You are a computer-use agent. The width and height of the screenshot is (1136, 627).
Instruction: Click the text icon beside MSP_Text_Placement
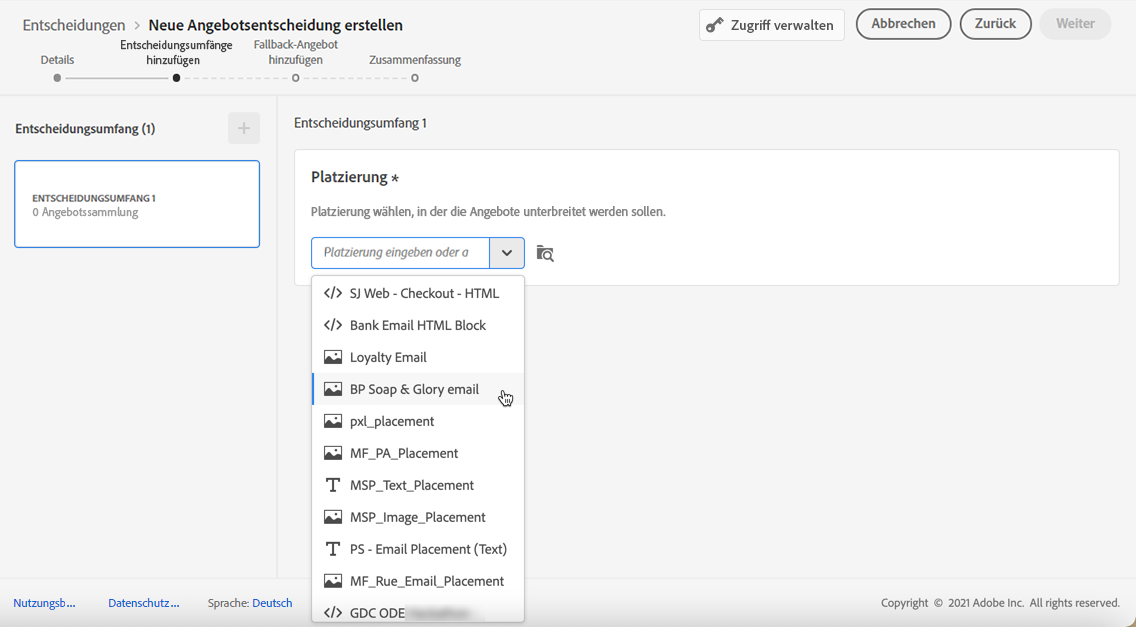point(333,485)
